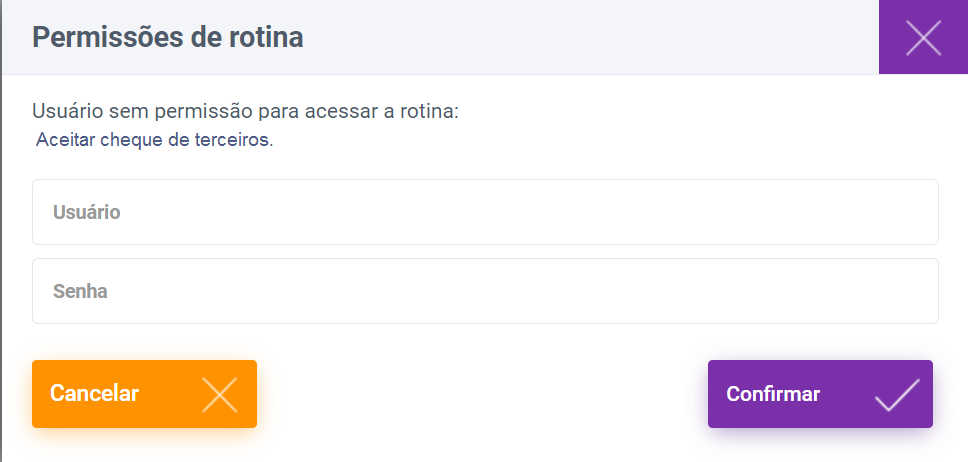Close the Permissões de rotina dialog
968x462 pixels.
[923, 37]
